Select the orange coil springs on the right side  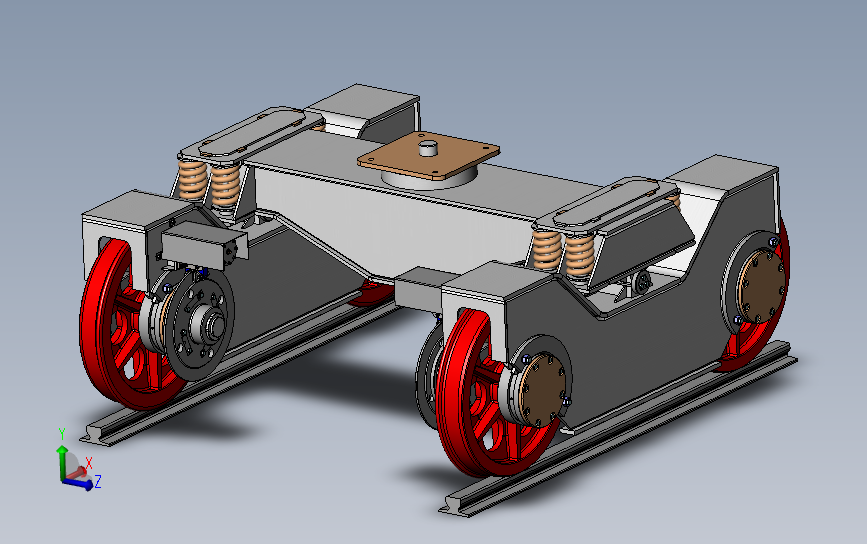pos(564,255)
